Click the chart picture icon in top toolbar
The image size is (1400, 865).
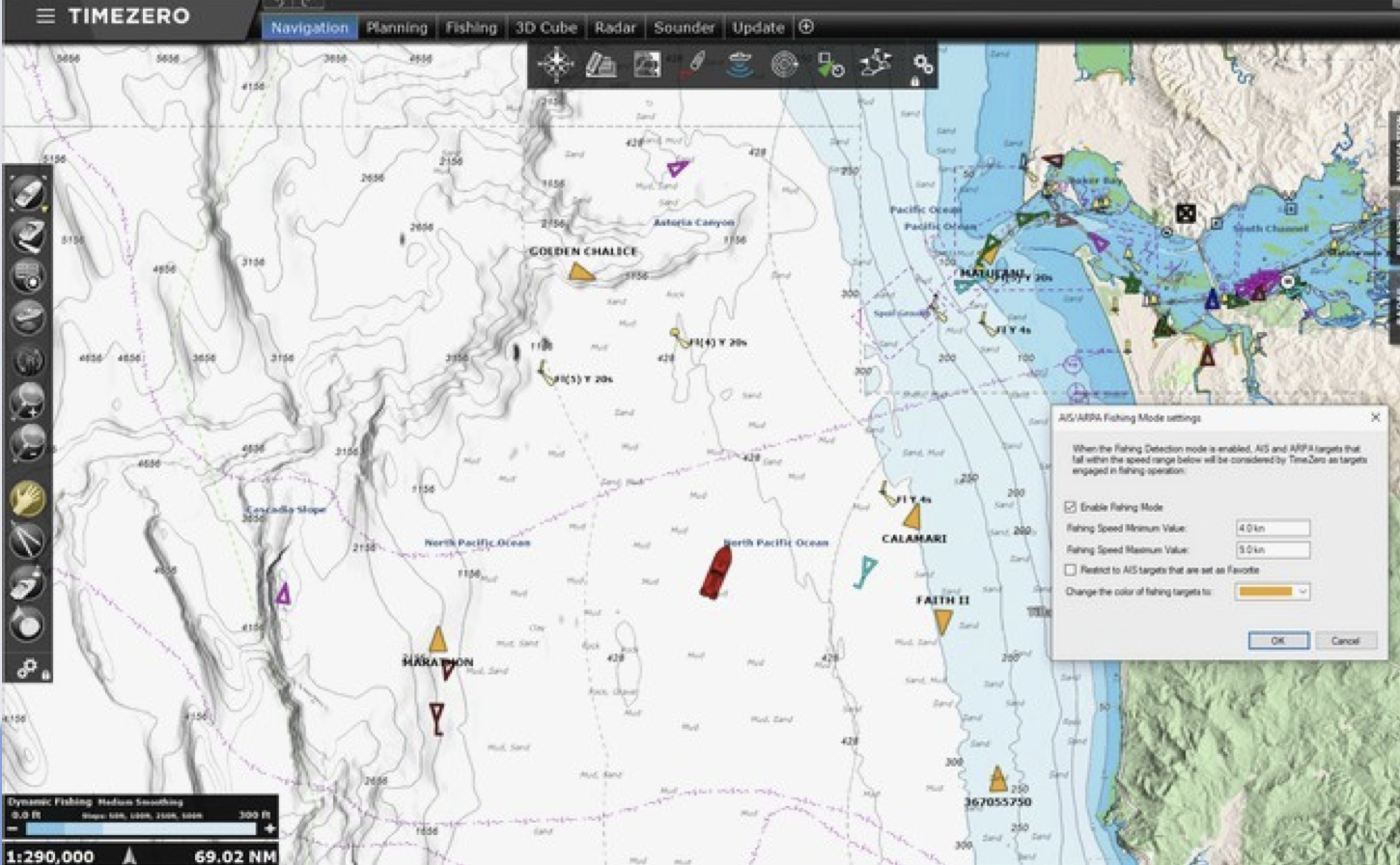pos(647,65)
